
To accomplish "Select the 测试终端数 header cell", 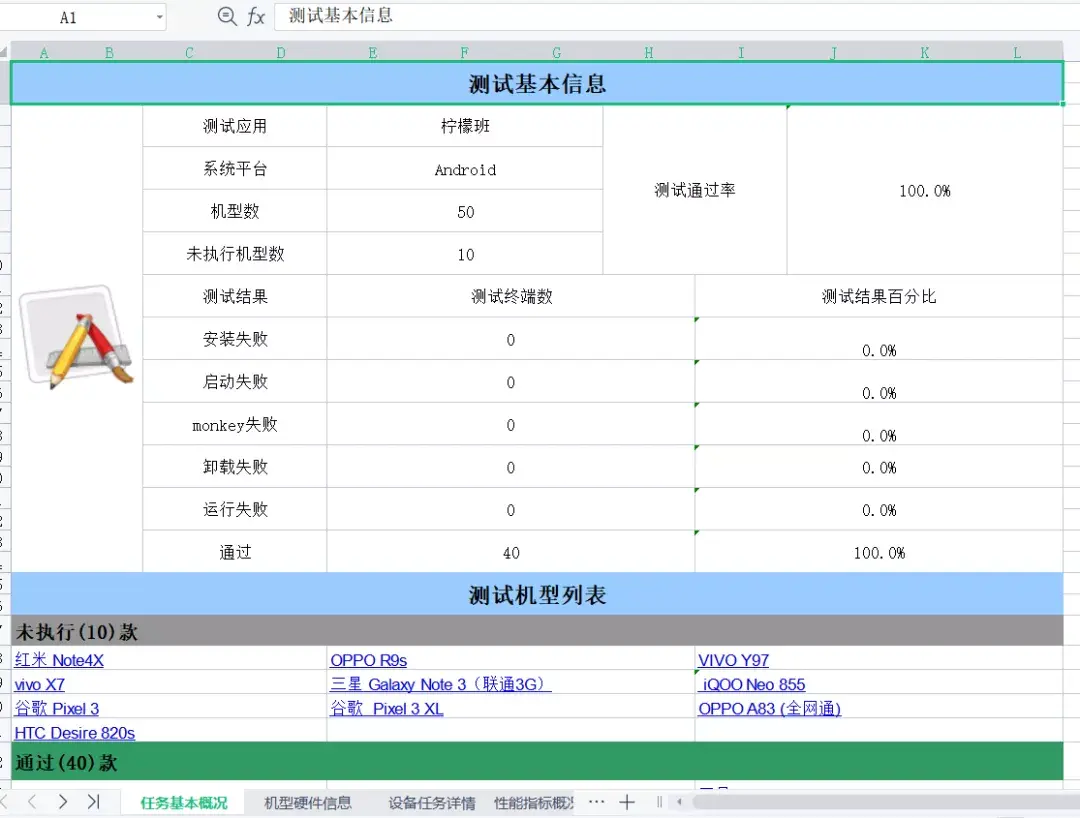I will 511,297.
